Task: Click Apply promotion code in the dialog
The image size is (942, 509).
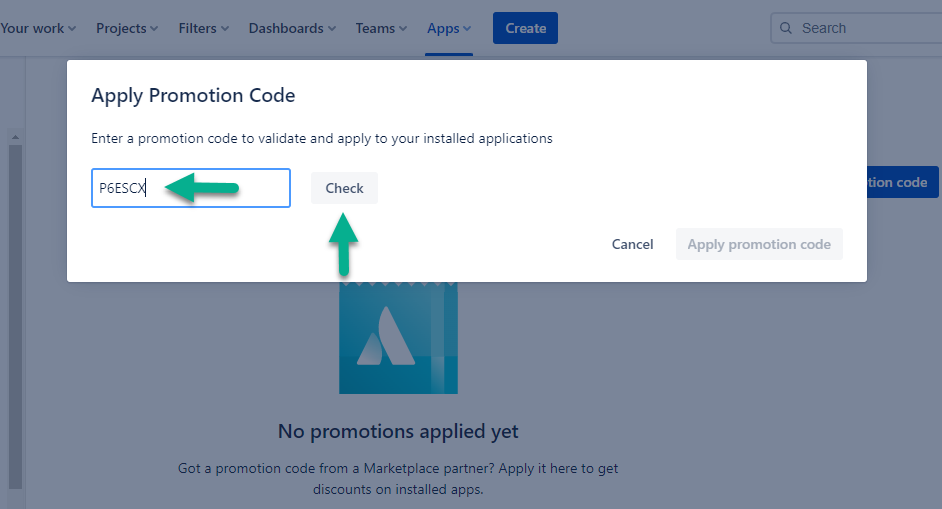Action: (759, 244)
